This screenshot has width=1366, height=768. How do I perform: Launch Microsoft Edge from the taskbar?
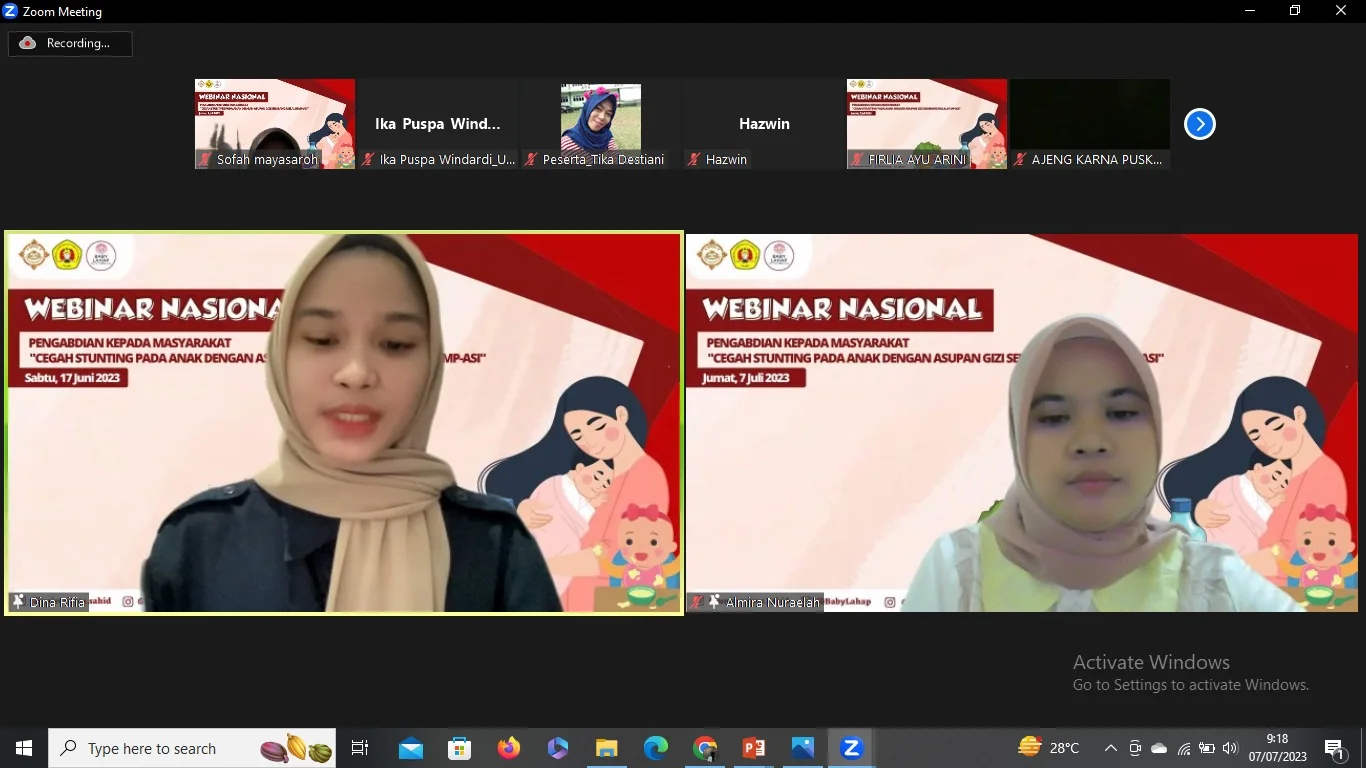pos(656,748)
